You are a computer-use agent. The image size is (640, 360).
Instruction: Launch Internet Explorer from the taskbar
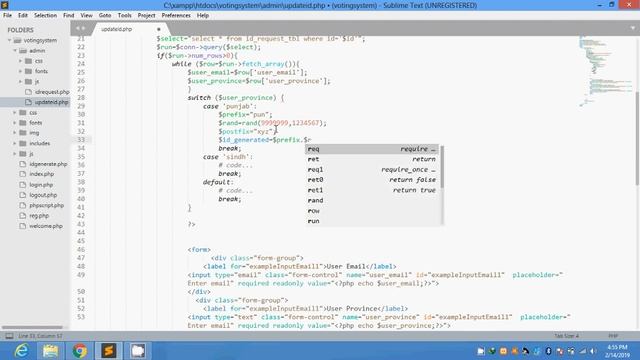tap(21, 351)
